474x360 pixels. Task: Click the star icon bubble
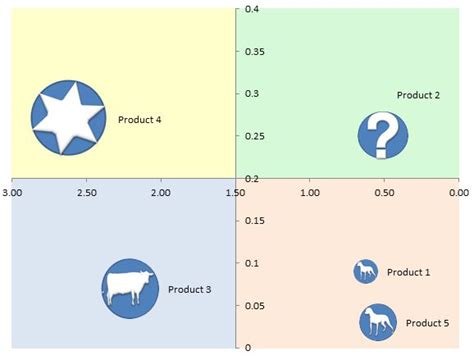coord(69,118)
